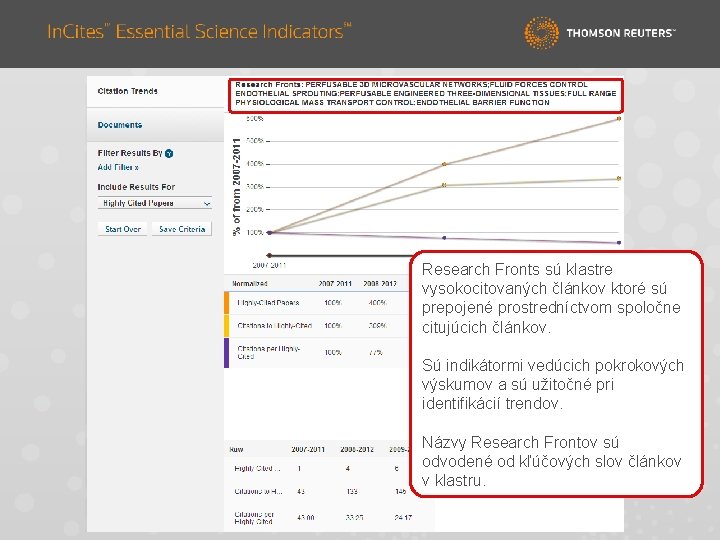720x540 pixels.
Task: Click the purple Citations per Highly Cited swatch
Action: (x=226, y=353)
